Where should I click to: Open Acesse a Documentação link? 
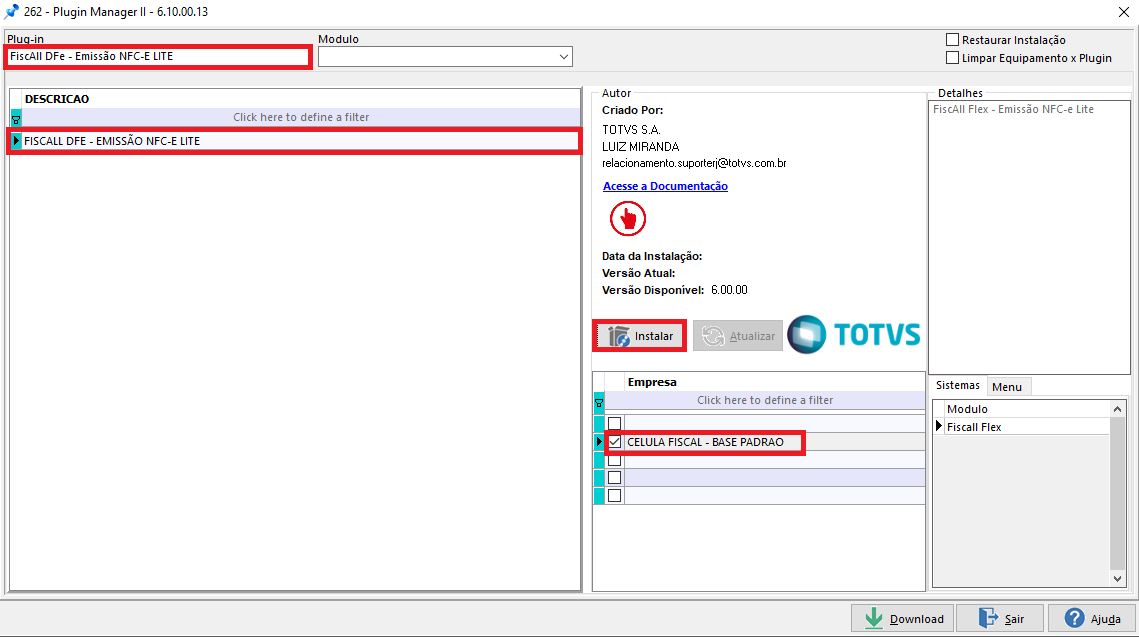665,186
